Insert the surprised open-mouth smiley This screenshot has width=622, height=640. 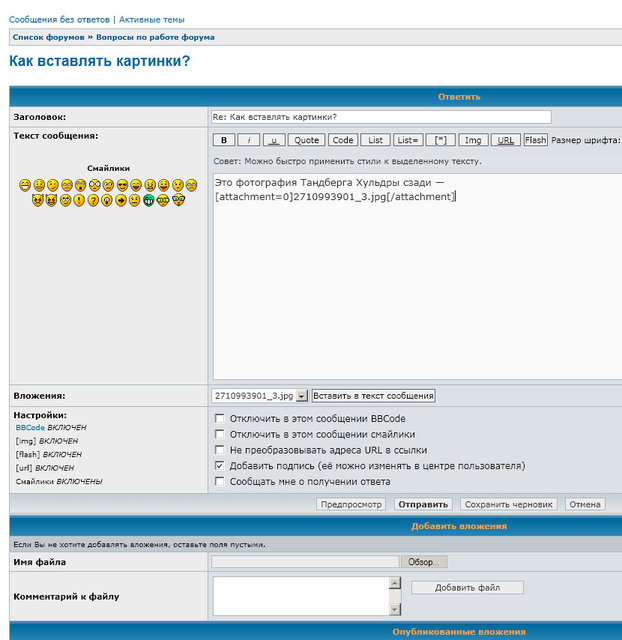click(x=81, y=185)
